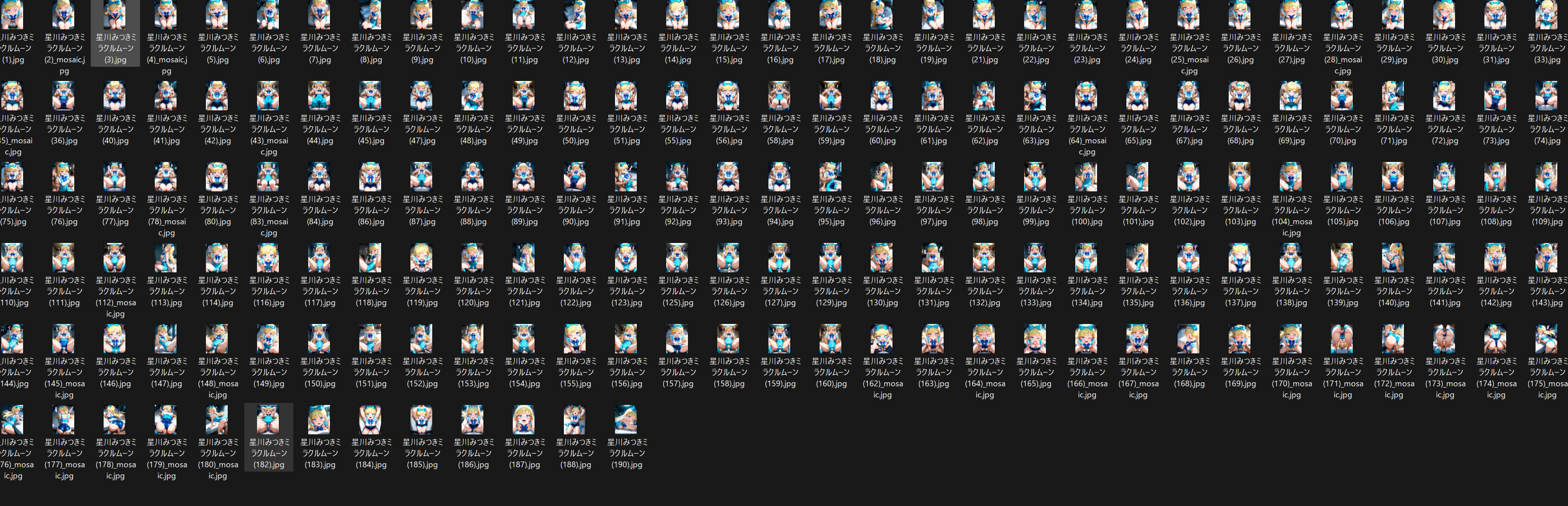Click the thumbnail of (93).jpg
The width and height of the screenshot is (1568, 506).
728,177
